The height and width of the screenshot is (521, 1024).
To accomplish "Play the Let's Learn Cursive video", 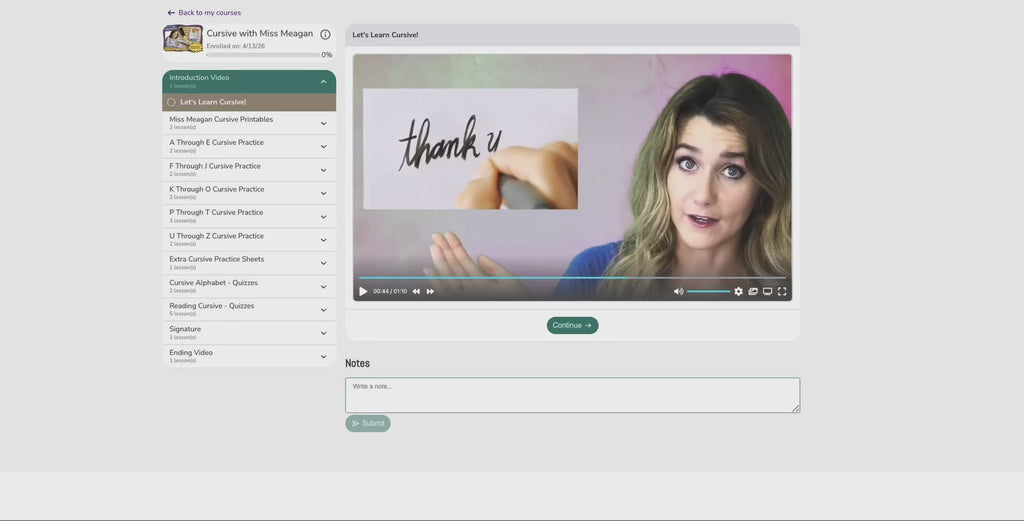I will point(363,291).
